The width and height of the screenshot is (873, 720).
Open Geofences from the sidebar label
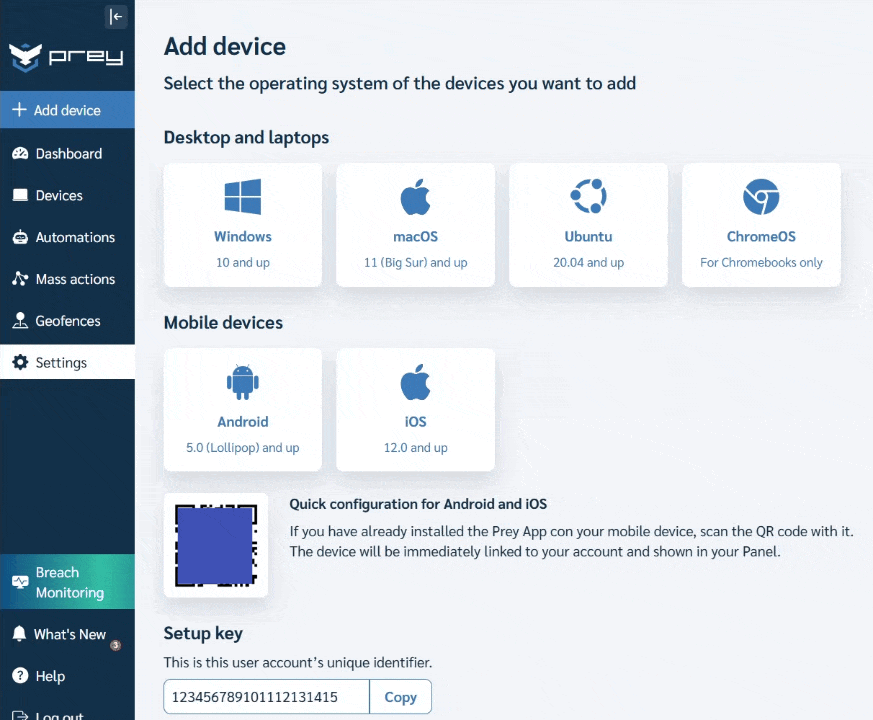68,321
